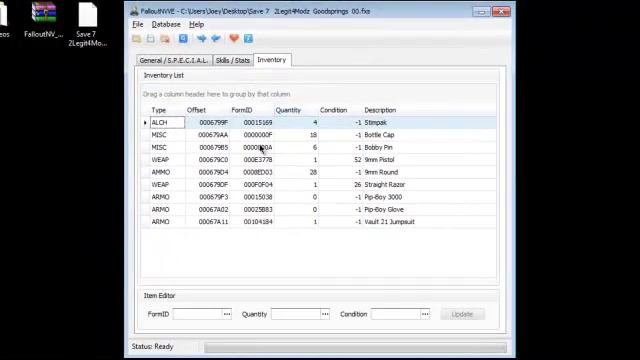
Task: Click the FormID input field
Action: coord(198,314)
